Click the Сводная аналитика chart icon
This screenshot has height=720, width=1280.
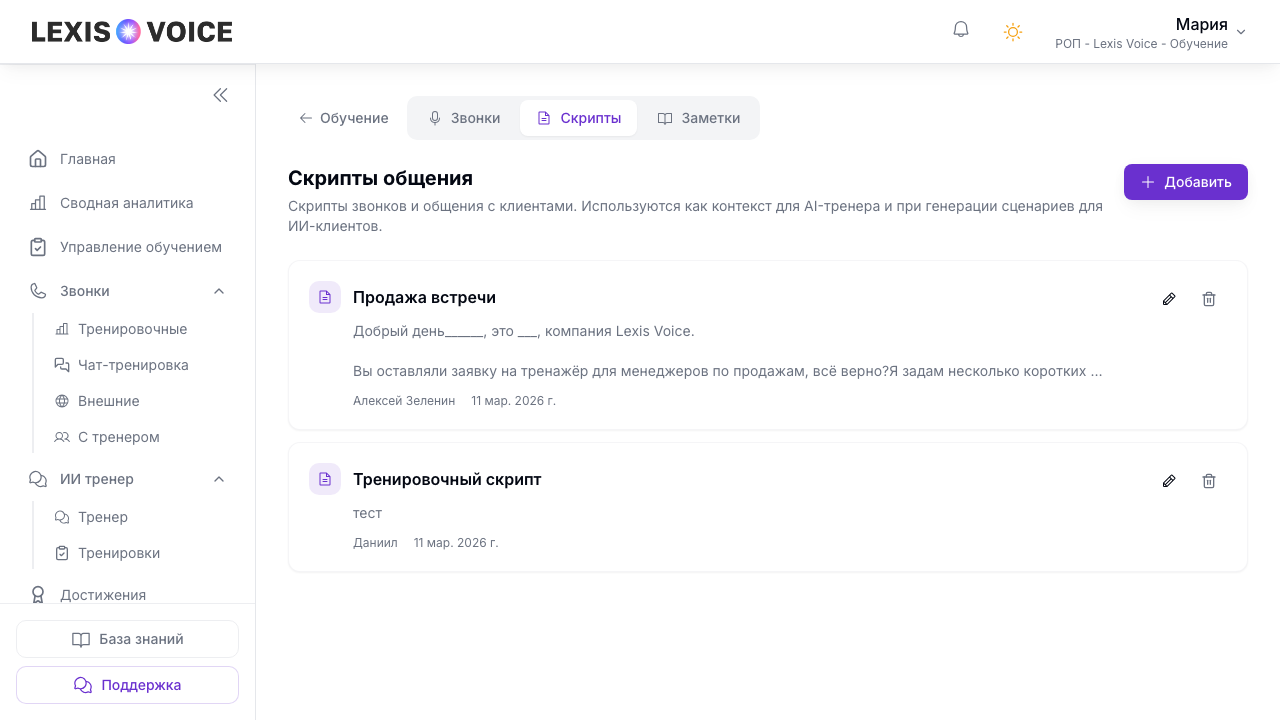[38, 203]
